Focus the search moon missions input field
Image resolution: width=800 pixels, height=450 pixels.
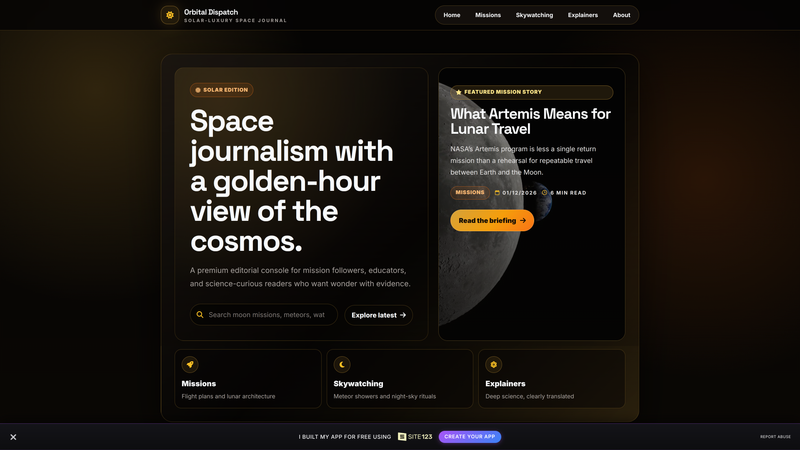264,315
